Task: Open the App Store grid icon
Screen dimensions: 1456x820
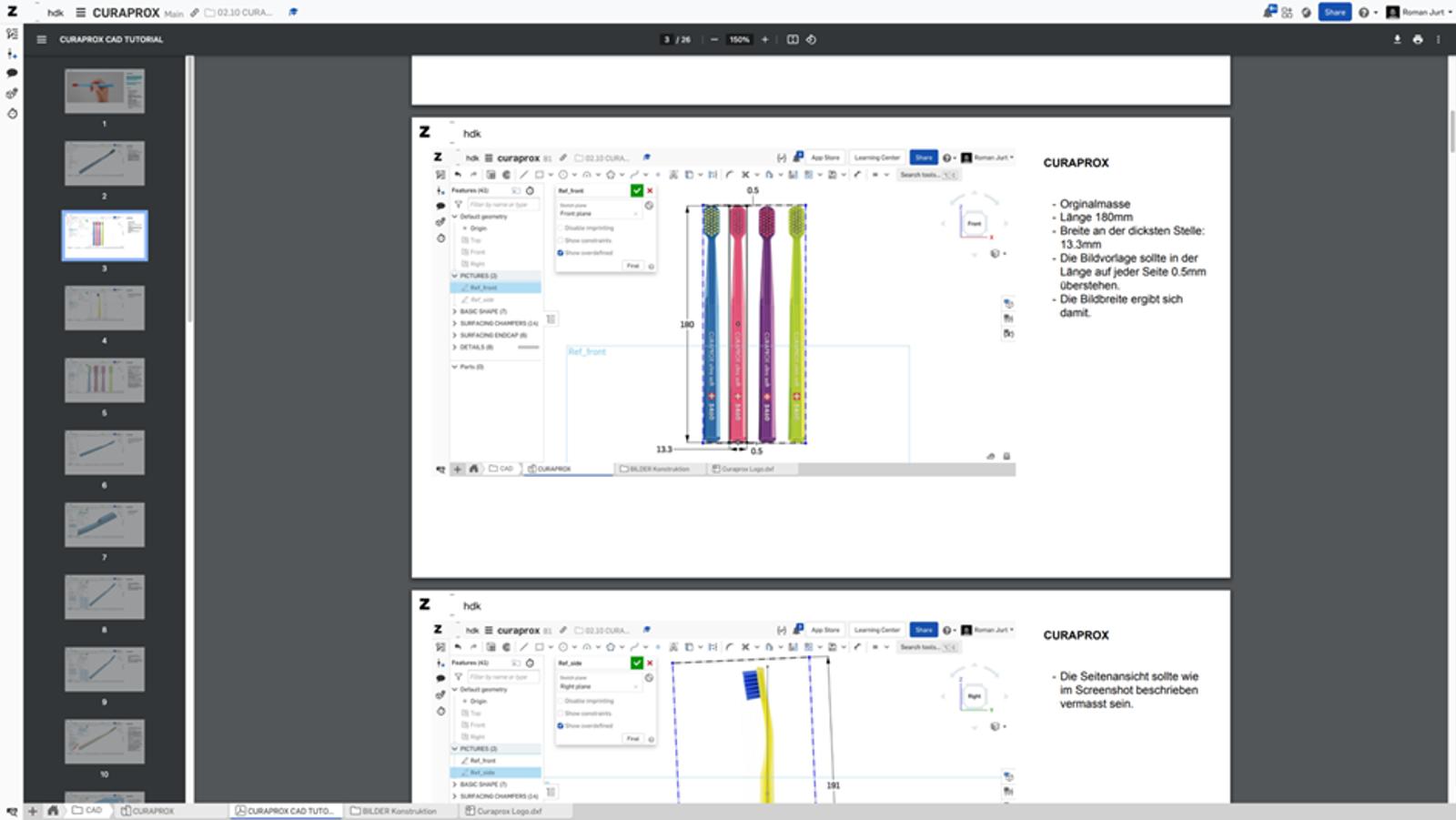Action: pos(1287,13)
